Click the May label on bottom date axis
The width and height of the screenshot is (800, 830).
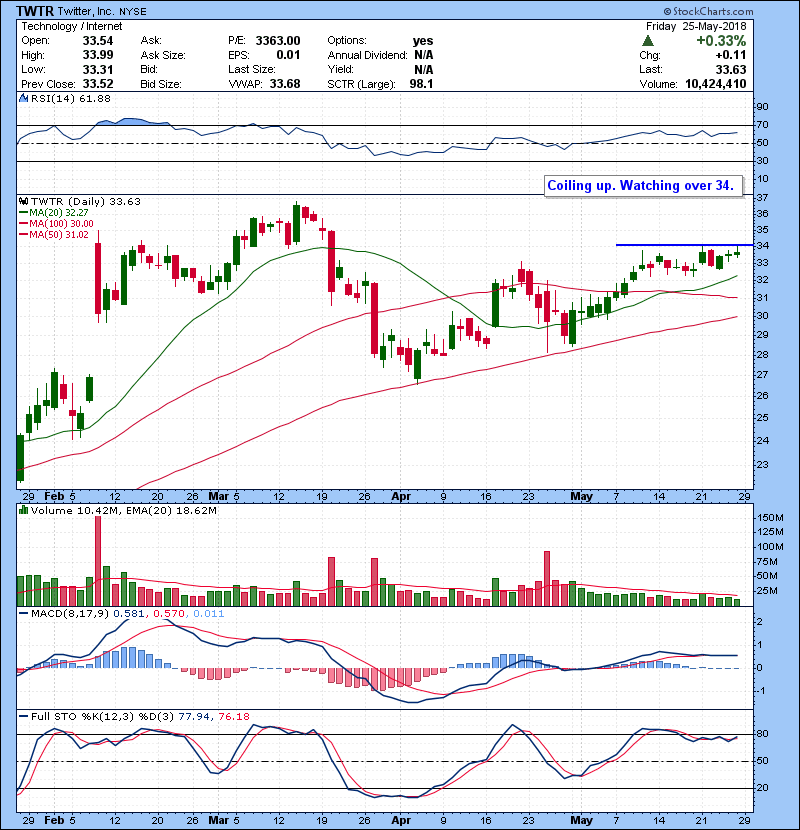coord(582,495)
